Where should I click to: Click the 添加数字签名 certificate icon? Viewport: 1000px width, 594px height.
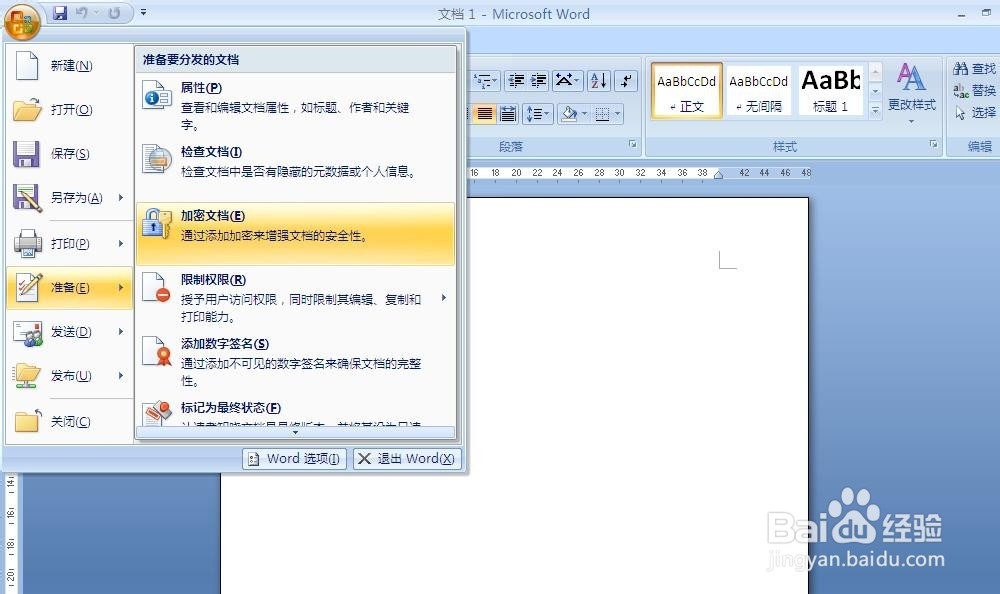coord(157,351)
